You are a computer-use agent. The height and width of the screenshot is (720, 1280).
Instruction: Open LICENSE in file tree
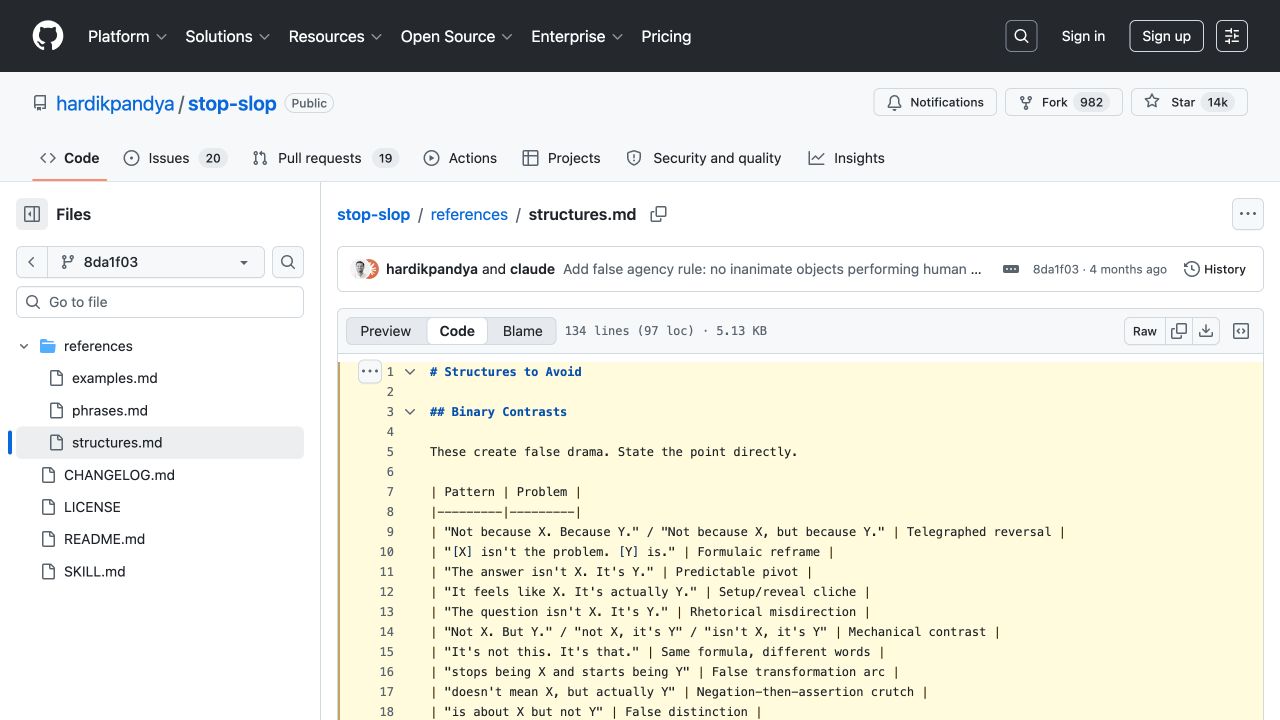pos(92,507)
